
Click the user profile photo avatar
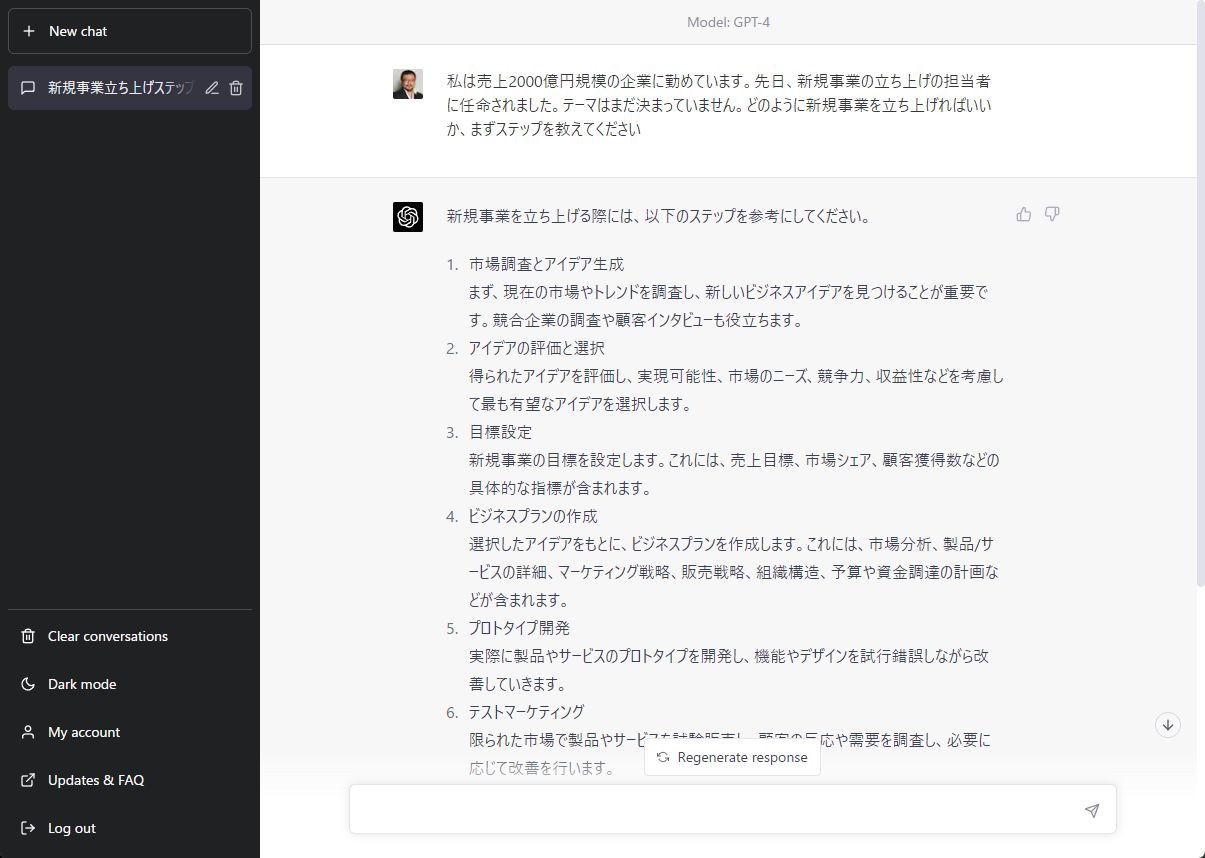tap(408, 84)
